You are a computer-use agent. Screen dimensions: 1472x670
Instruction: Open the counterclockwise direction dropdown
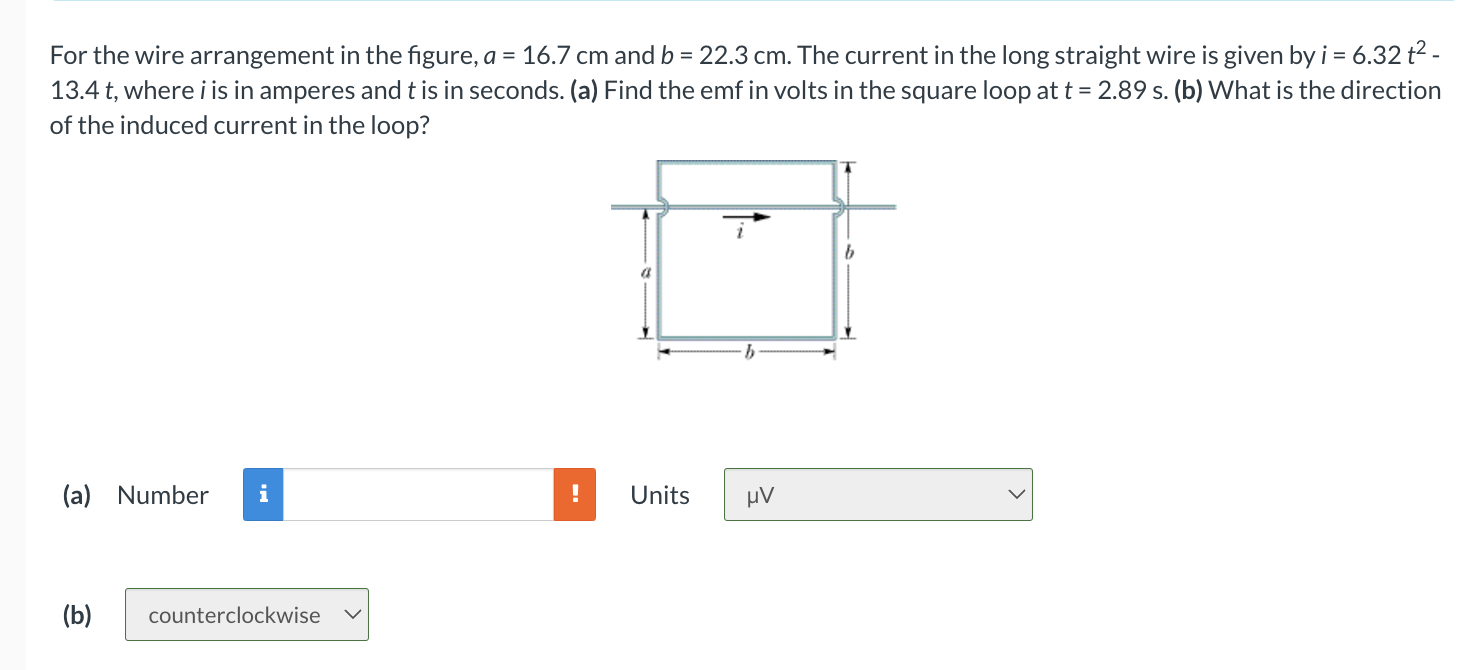[x=246, y=614]
